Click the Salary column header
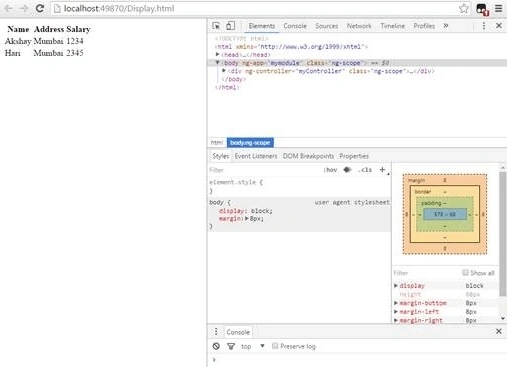 [78, 29]
